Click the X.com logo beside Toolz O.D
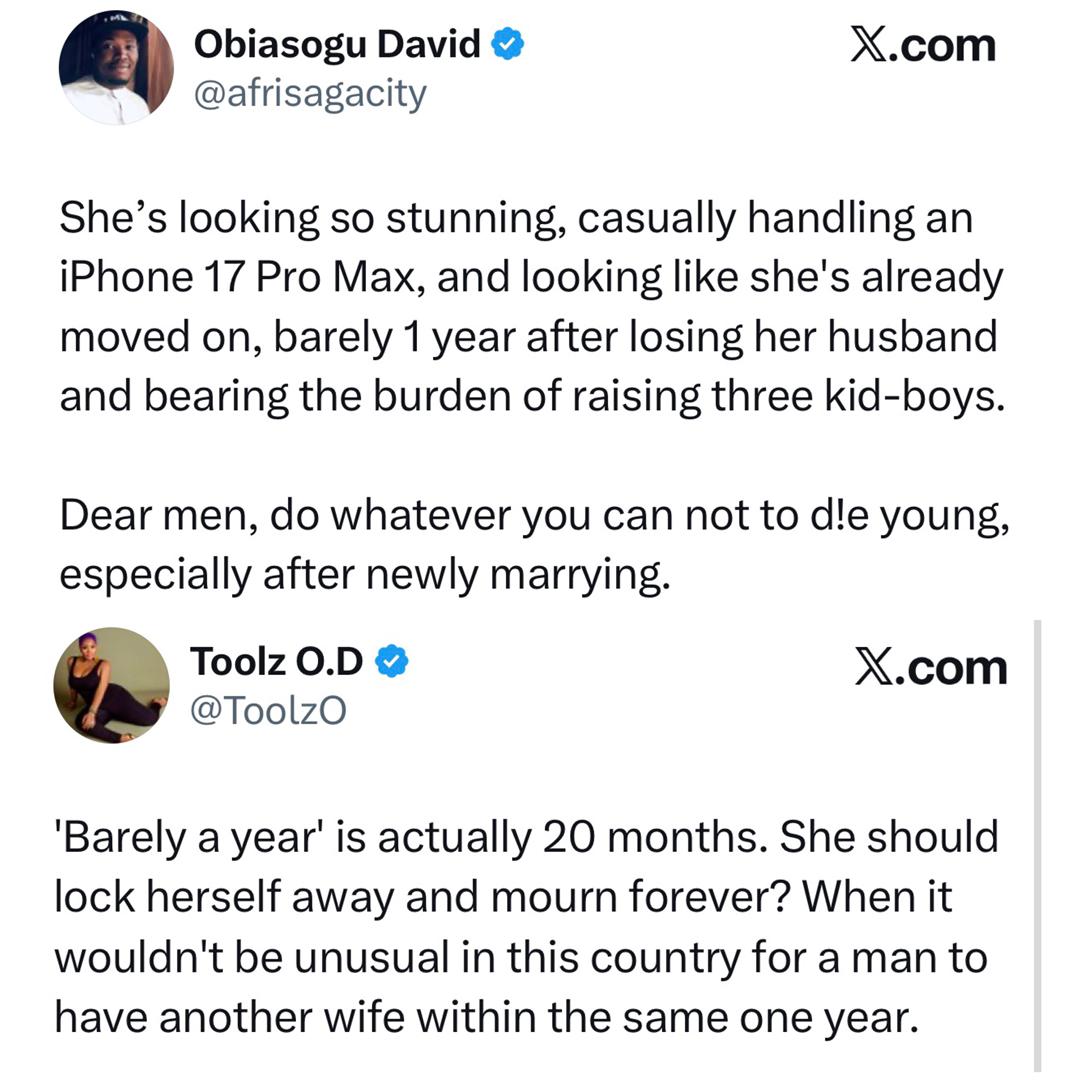 point(931,669)
